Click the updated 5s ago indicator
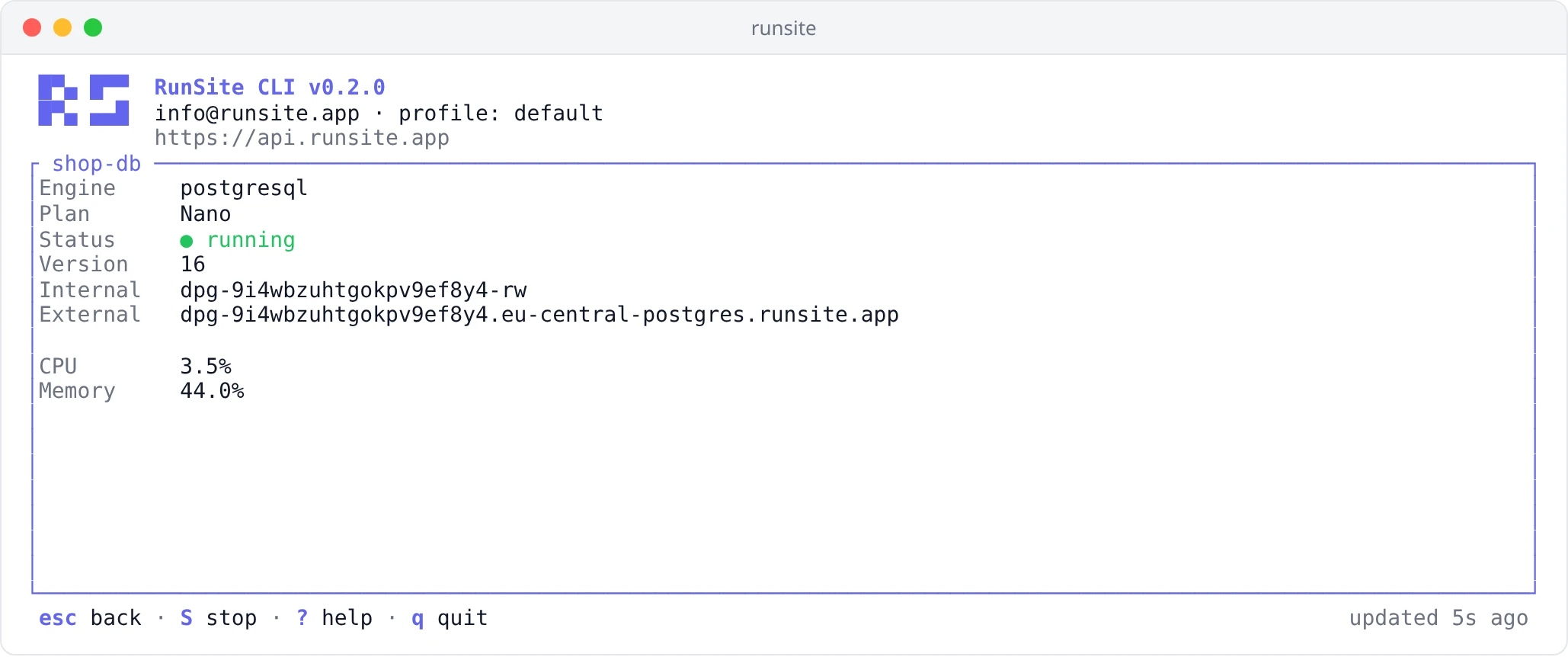 pyautogui.click(x=1438, y=617)
